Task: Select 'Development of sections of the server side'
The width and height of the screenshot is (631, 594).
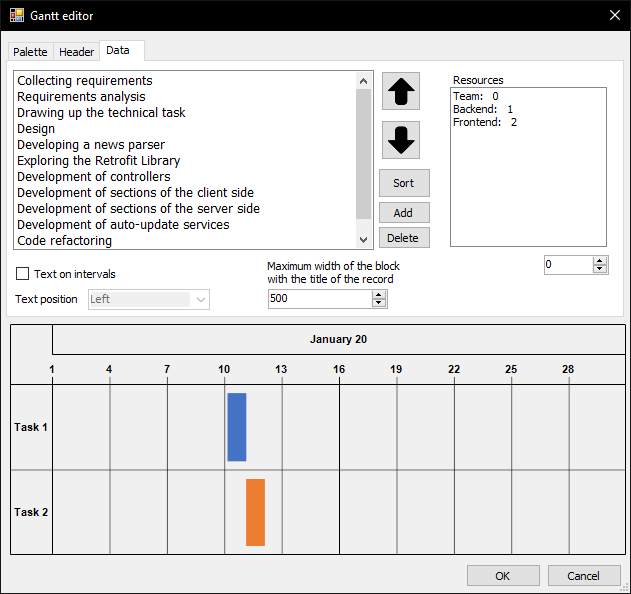Action: pyautogui.click(x=185, y=209)
